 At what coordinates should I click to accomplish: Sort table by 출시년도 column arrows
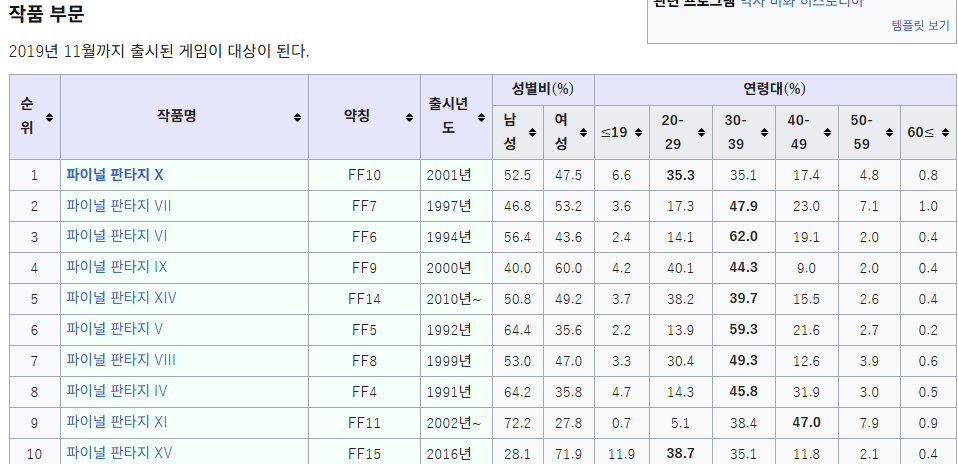481,117
